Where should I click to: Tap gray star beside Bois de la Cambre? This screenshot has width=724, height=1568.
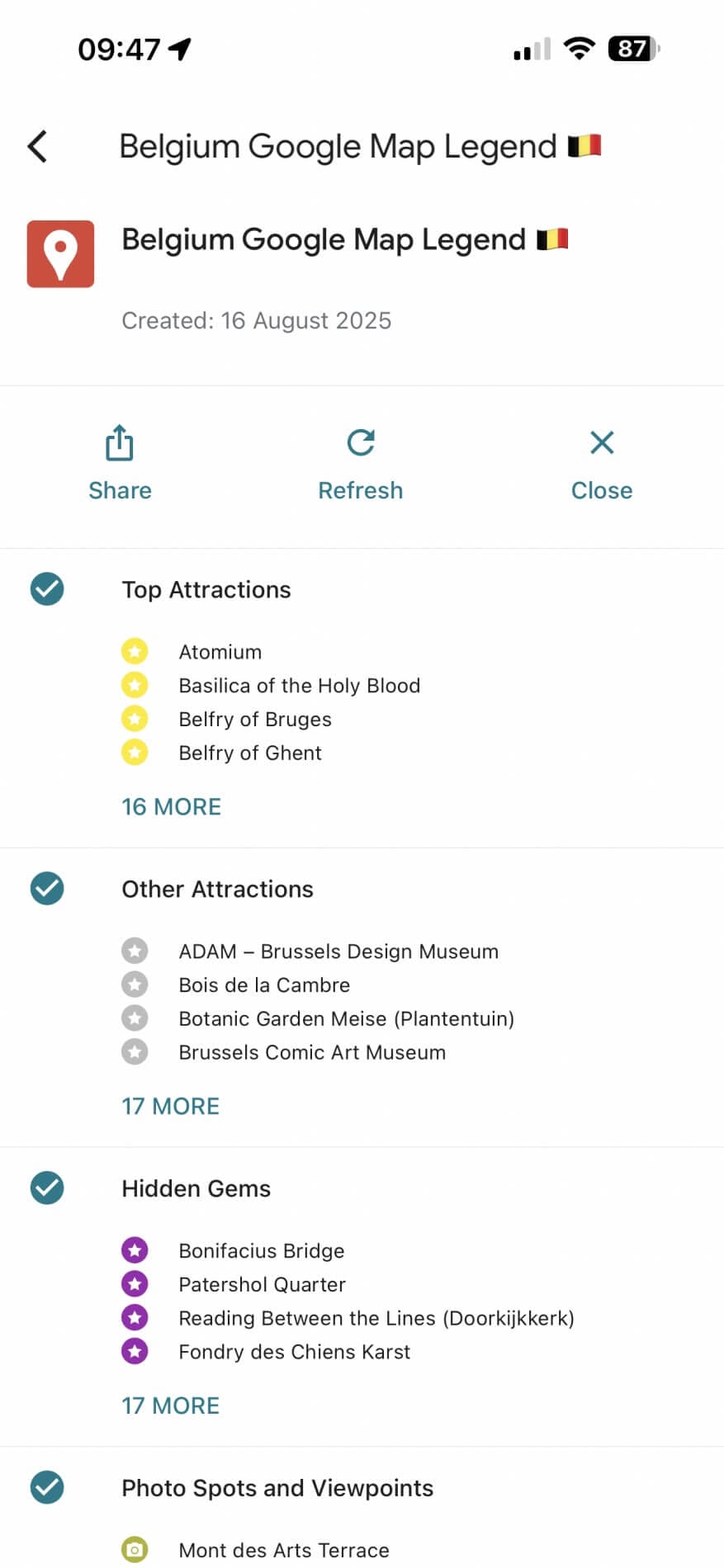(x=135, y=985)
